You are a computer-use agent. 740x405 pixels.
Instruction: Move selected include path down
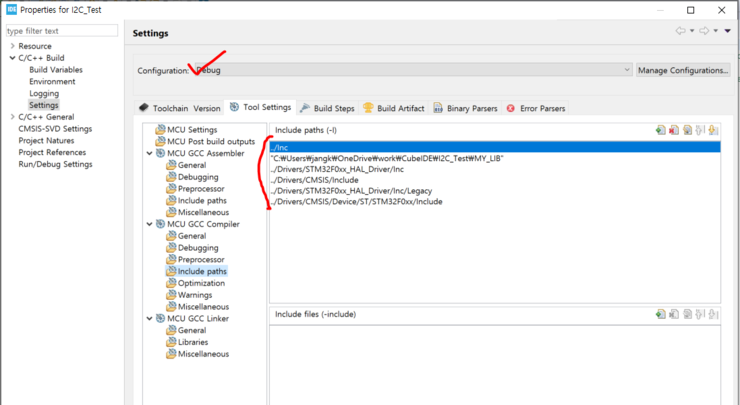coord(713,130)
